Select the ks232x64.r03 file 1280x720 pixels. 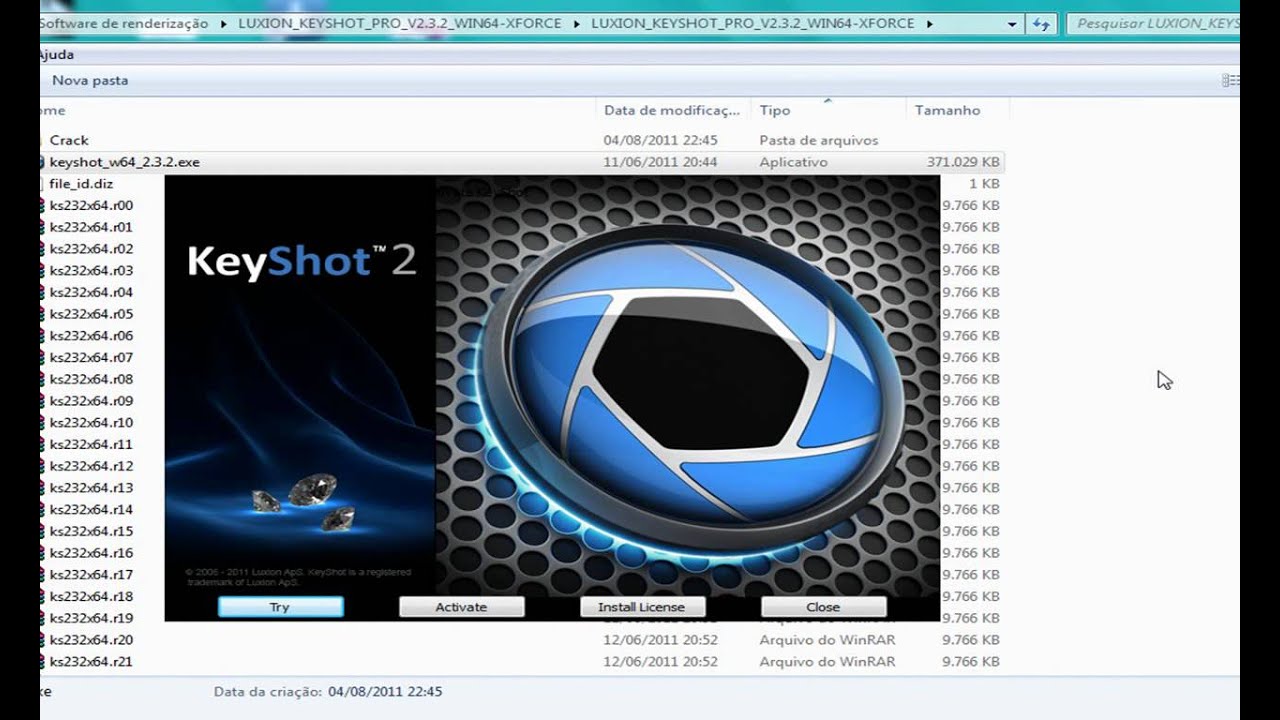(x=91, y=271)
